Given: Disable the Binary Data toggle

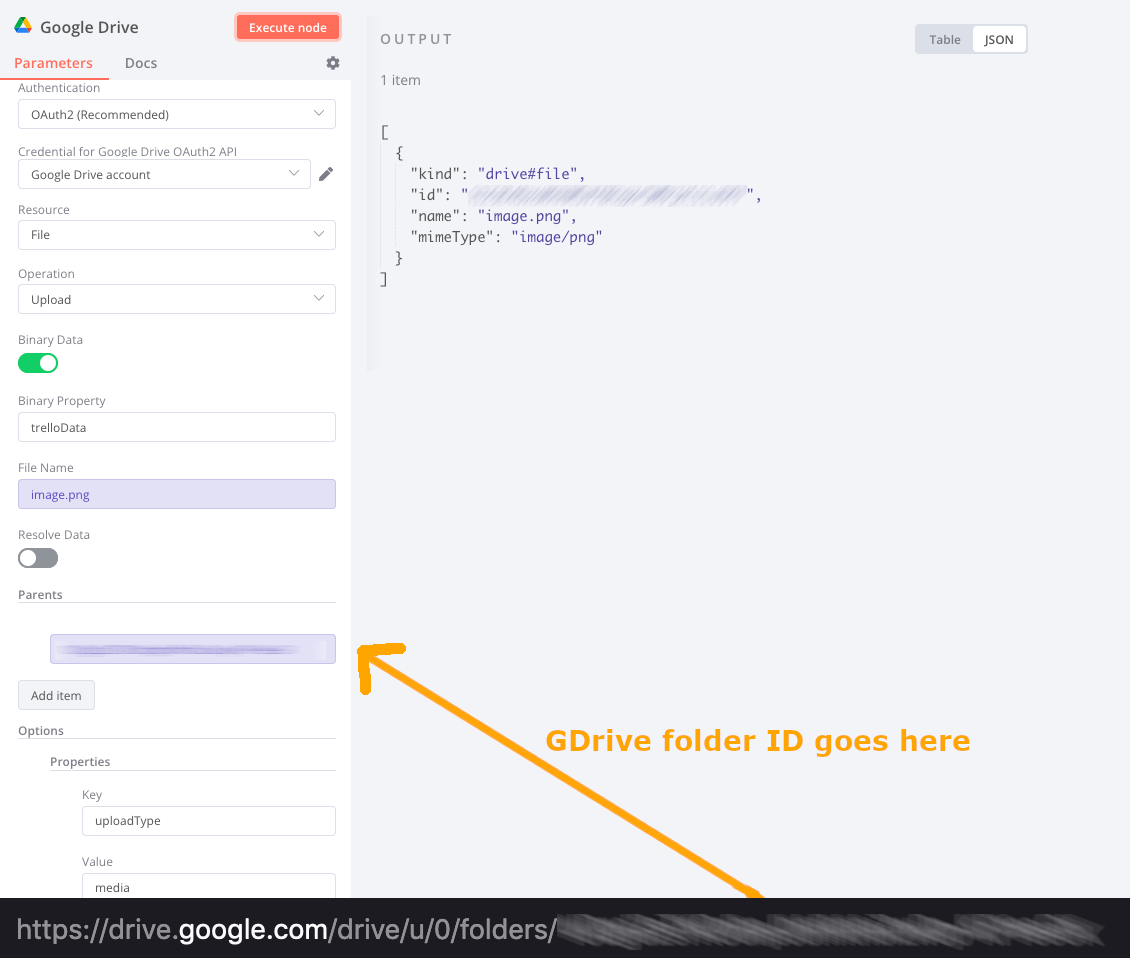Looking at the screenshot, I should coord(37,363).
